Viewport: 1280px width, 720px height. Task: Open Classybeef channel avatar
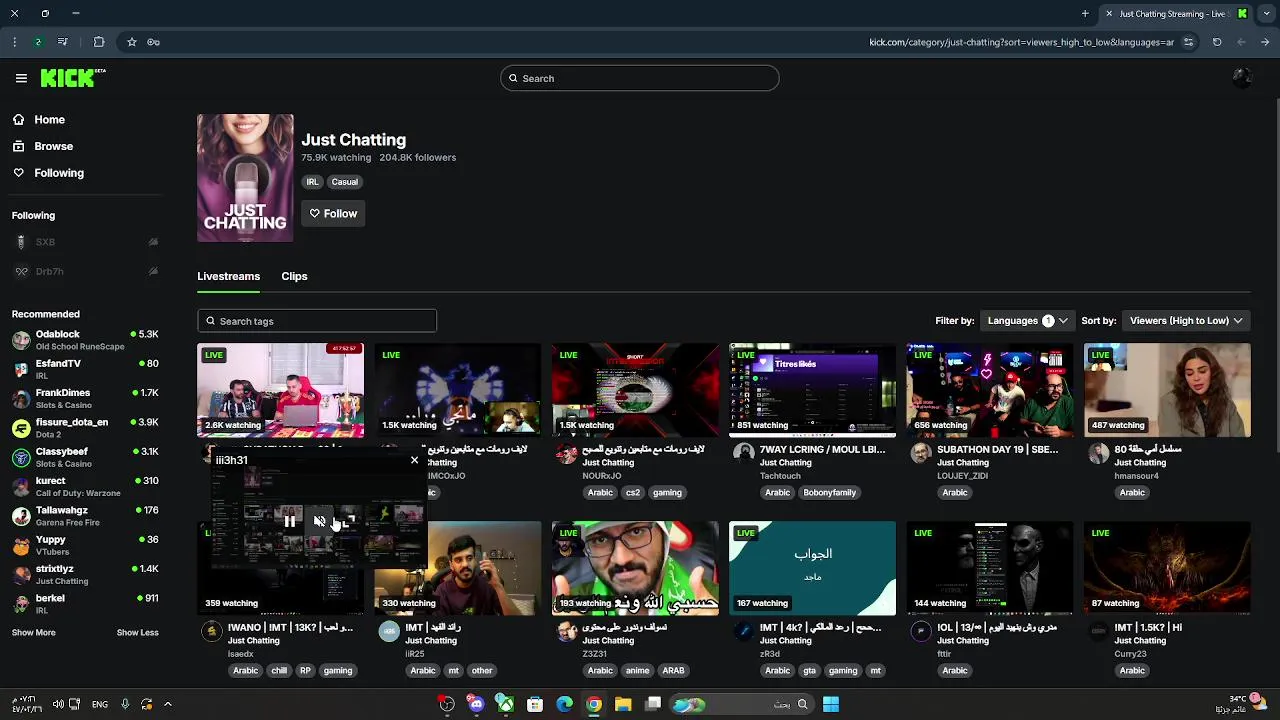coord(21,457)
